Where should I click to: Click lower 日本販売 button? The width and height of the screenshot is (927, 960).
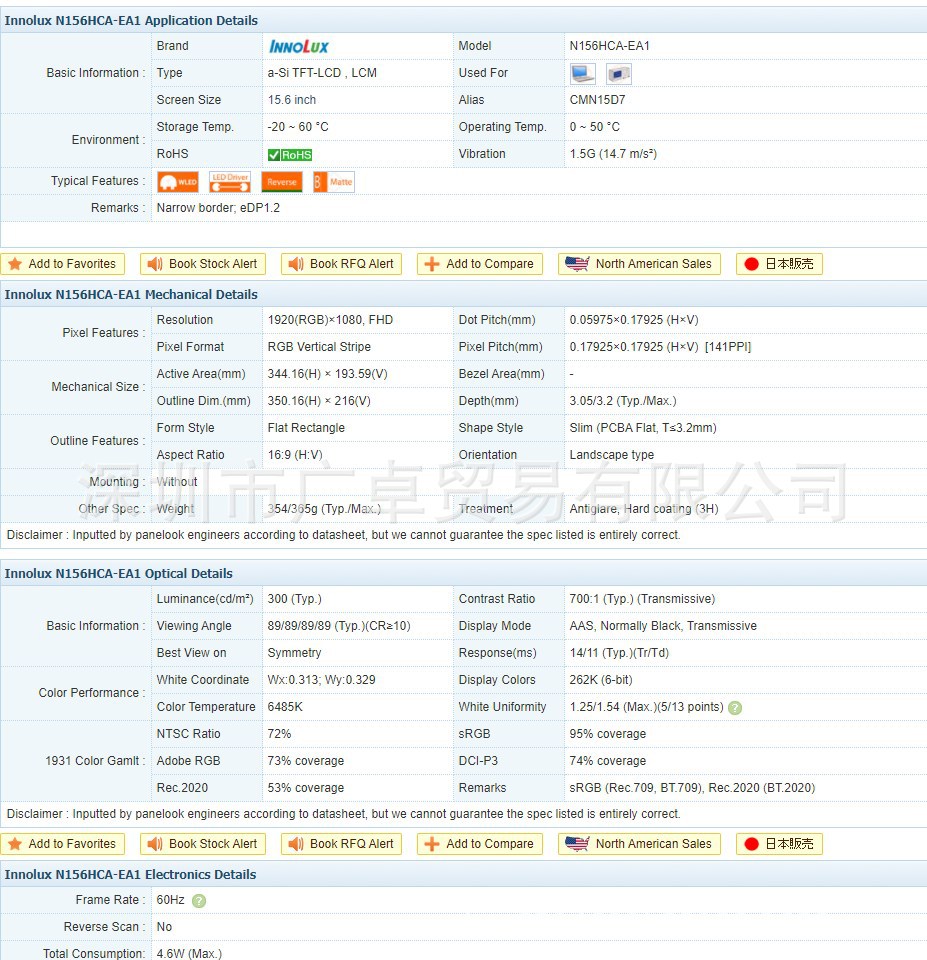[779, 844]
